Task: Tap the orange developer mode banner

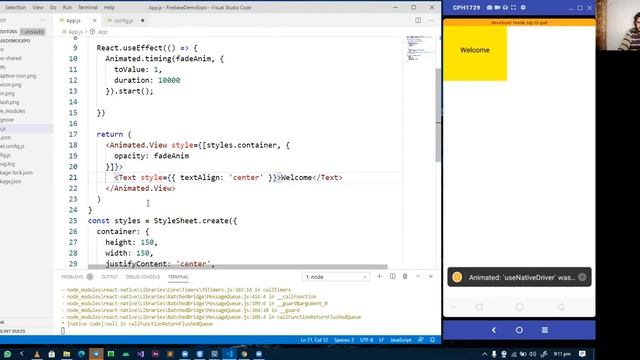Action: (519, 23)
